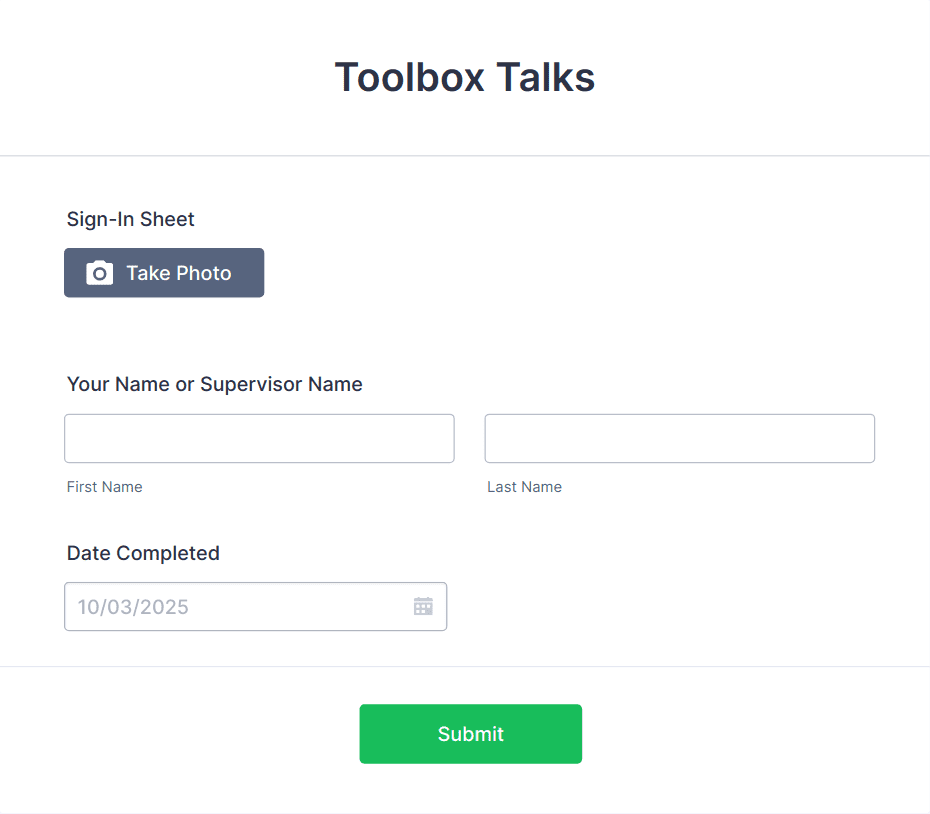Image resolution: width=930 pixels, height=814 pixels.
Task: Click the Toolbox Talks form title
Action: (x=464, y=77)
